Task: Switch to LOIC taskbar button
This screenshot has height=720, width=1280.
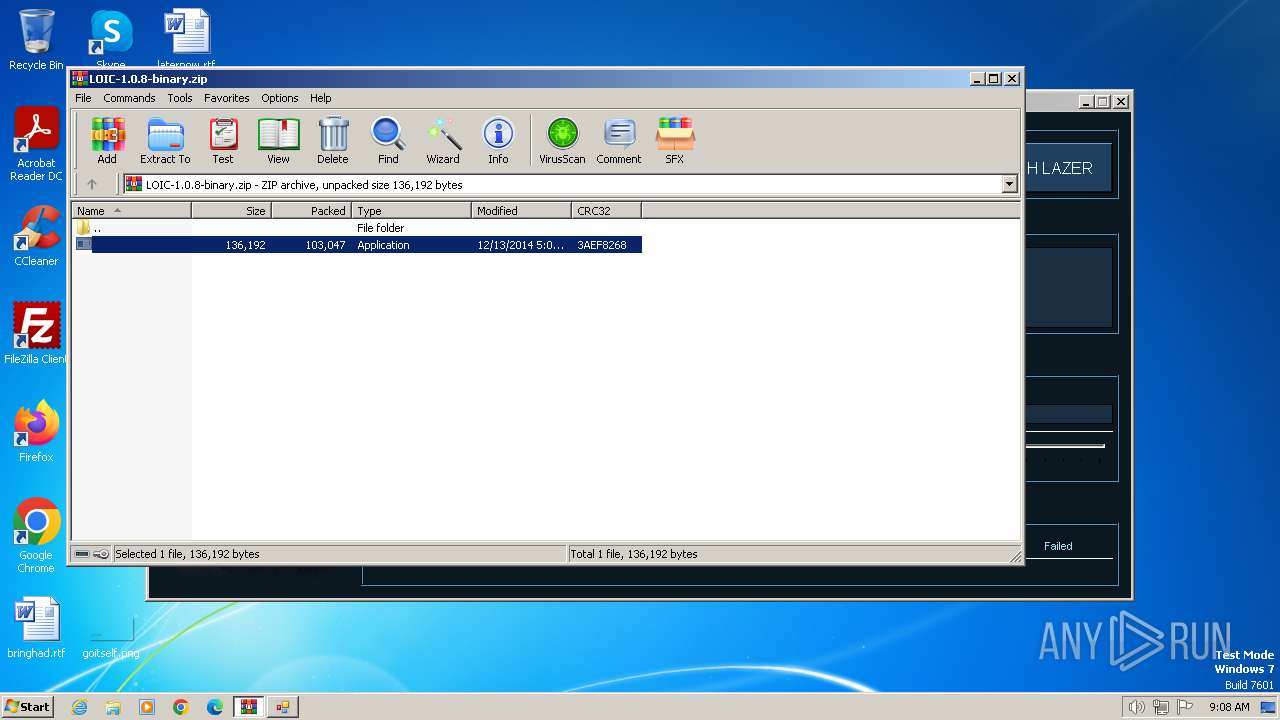Action: (283, 707)
